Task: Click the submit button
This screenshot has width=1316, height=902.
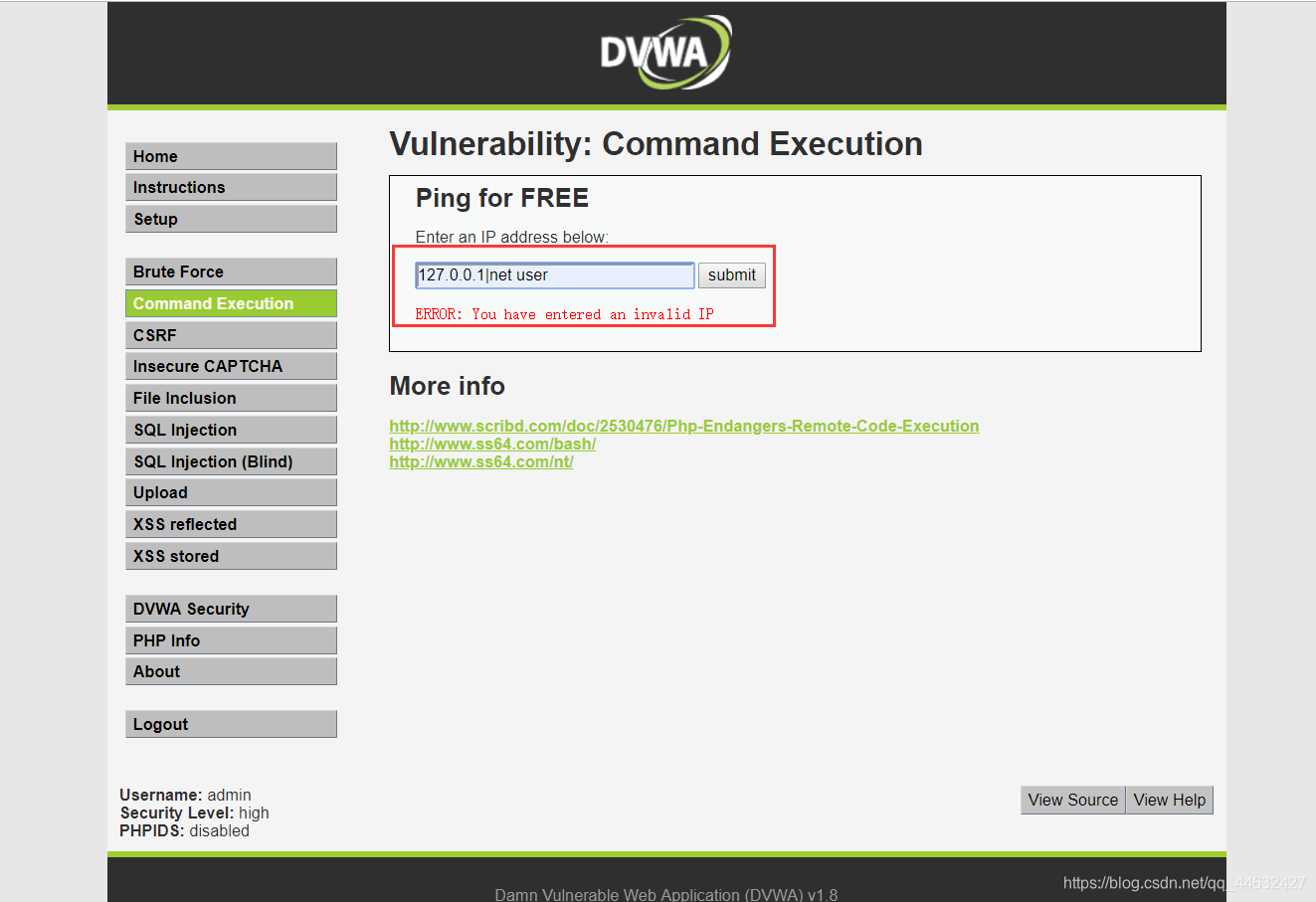Action: 732,275
